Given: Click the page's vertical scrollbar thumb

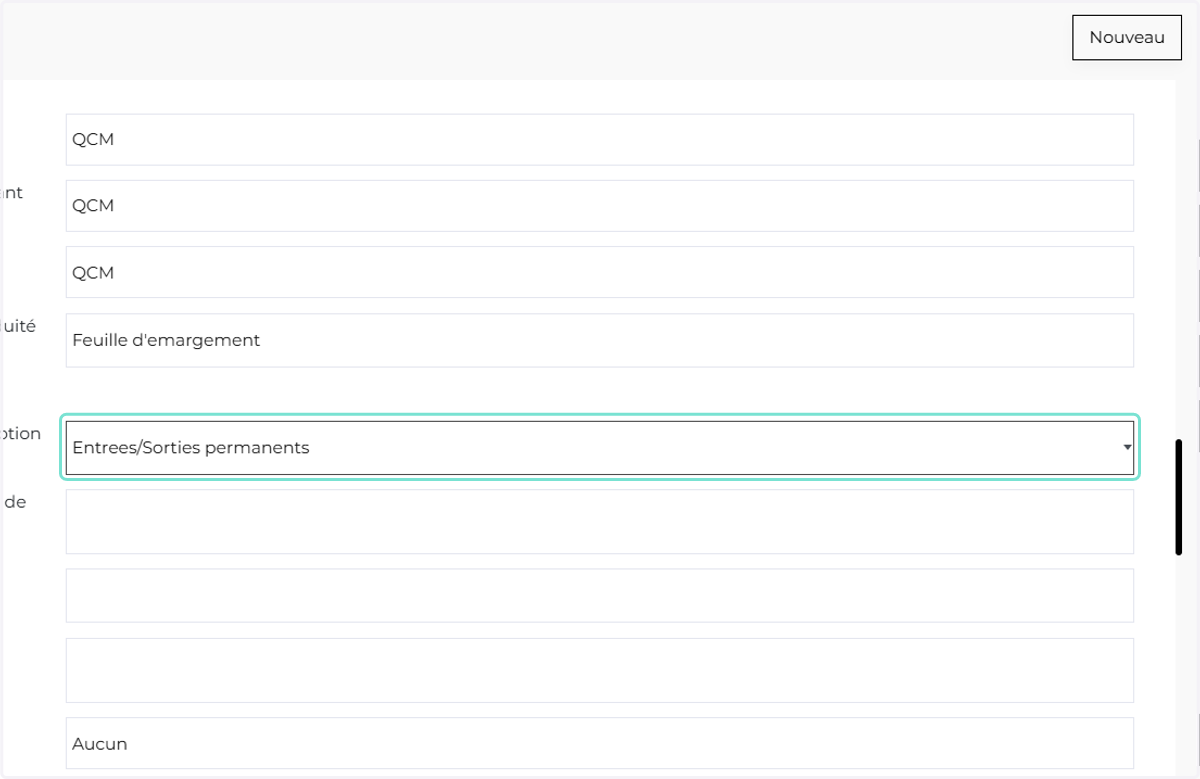Looking at the screenshot, I should coord(1179,496).
